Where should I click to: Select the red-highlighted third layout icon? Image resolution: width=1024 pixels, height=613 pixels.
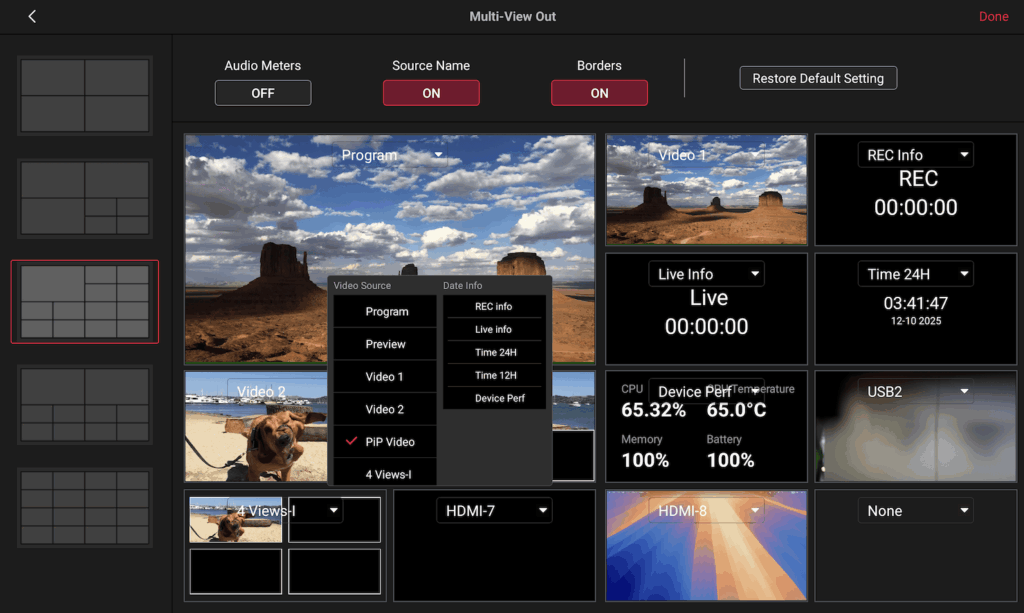(85, 301)
